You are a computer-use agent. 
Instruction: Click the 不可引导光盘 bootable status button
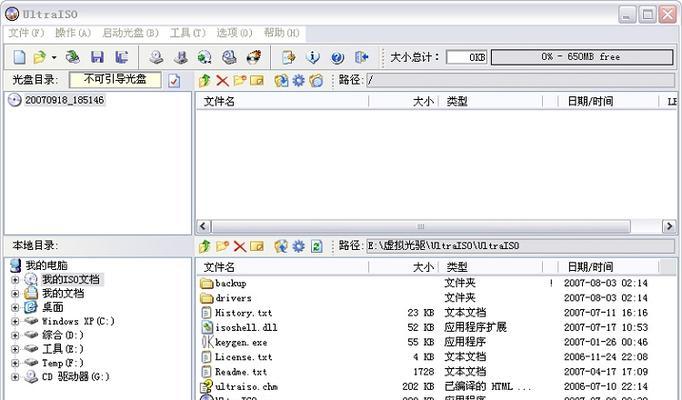tap(115, 80)
